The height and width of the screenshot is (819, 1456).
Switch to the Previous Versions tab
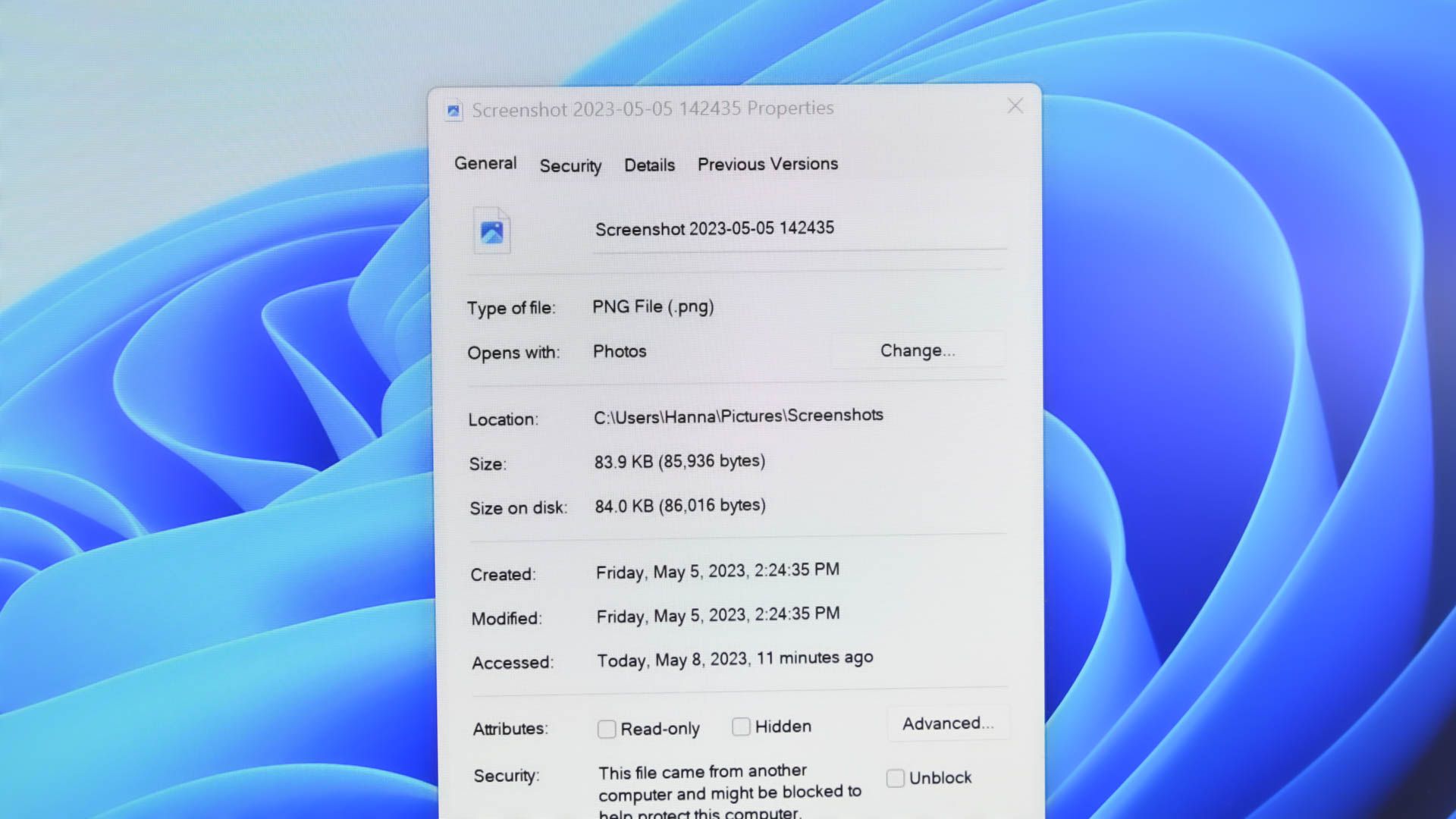coord(767,164)
